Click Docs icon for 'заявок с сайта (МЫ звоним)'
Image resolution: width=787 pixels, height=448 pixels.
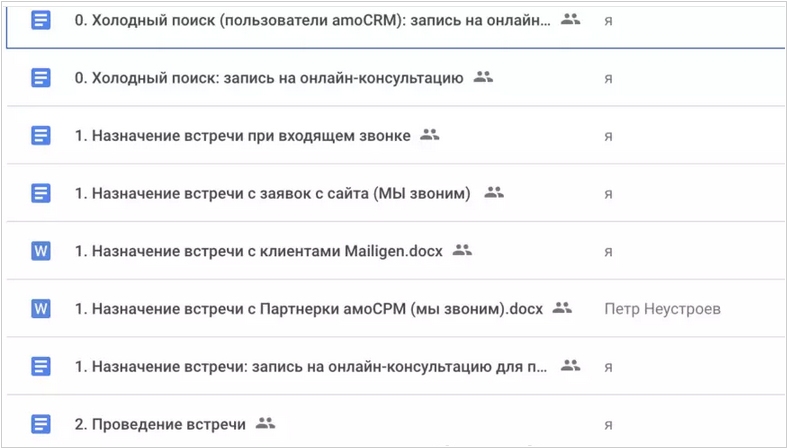[x=41, y=193]
